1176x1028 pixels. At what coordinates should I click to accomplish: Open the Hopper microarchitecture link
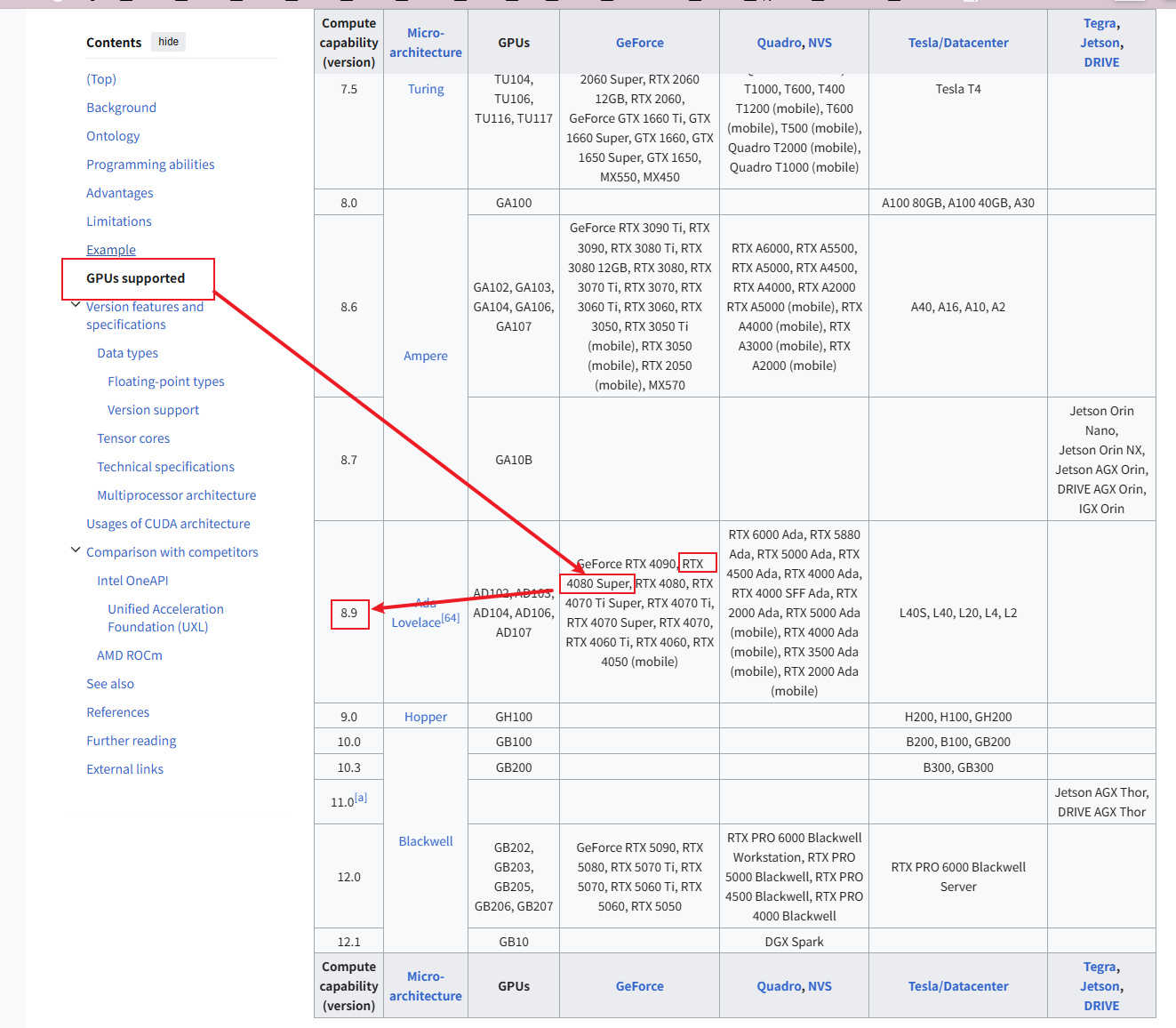point(426,717)
